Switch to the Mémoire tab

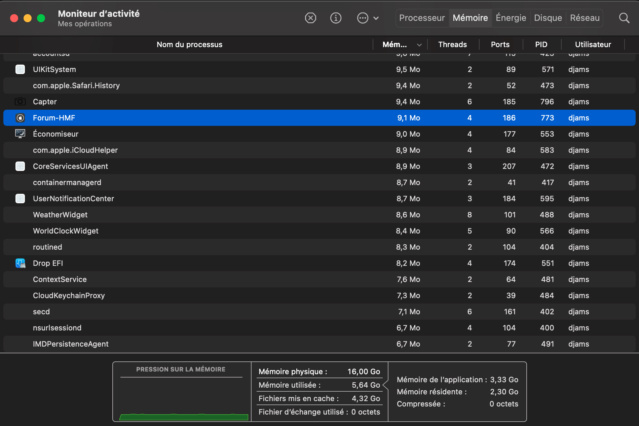point(470,18)
